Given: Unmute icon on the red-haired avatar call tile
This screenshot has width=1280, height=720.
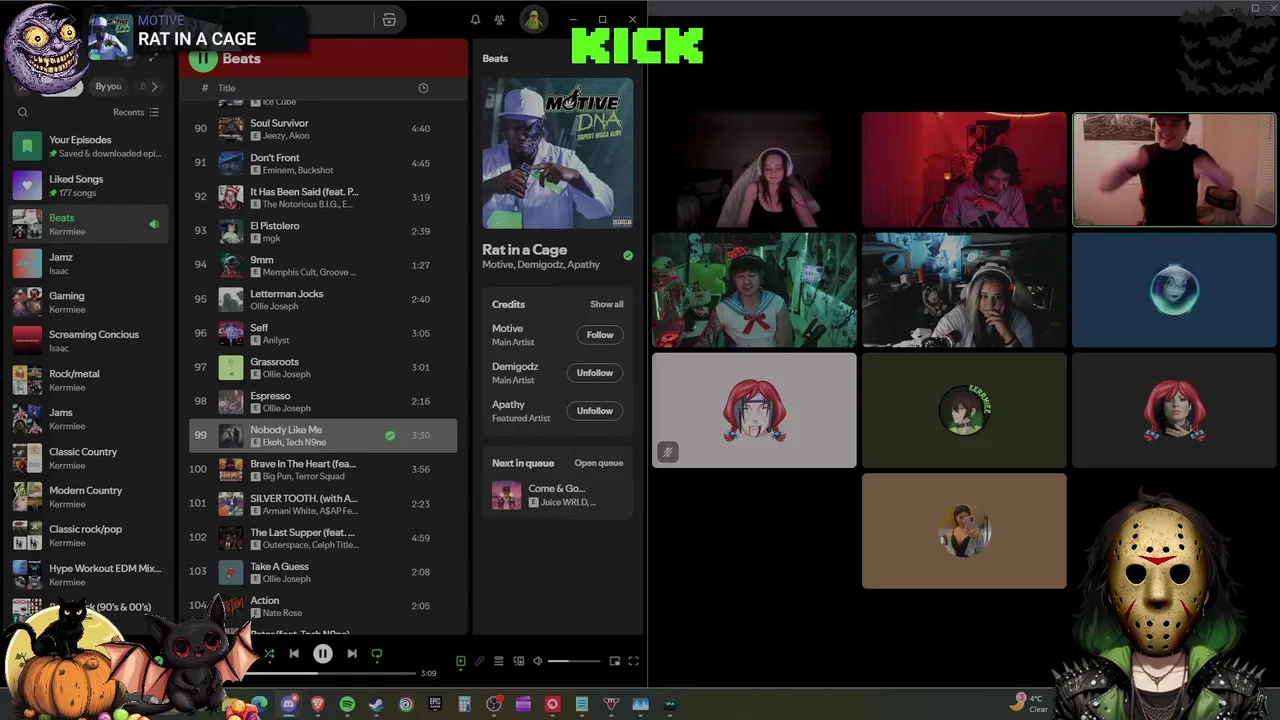Looking at the screenshot, I should [667, 452].
